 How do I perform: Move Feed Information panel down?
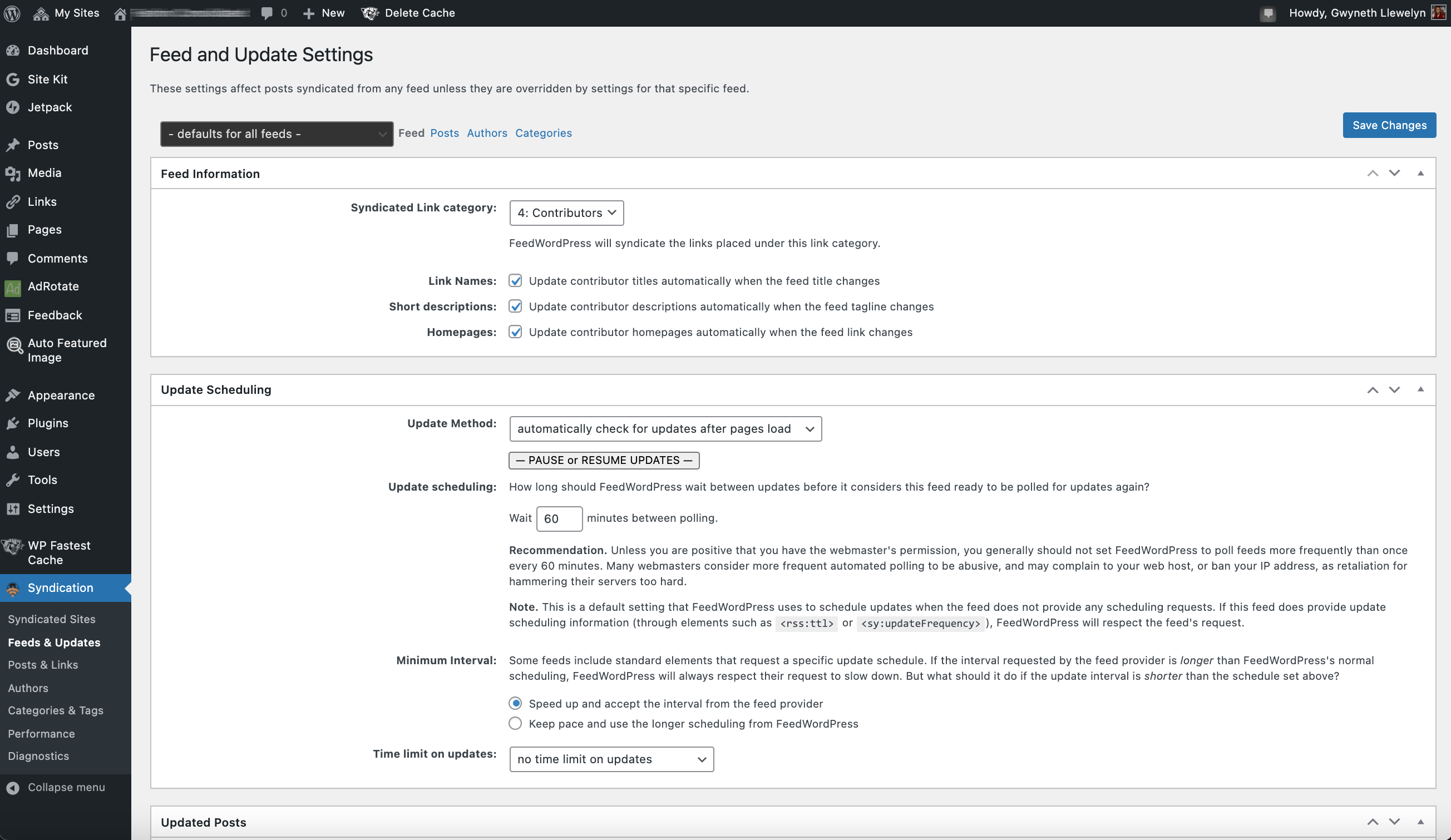tap(1395, 174)
